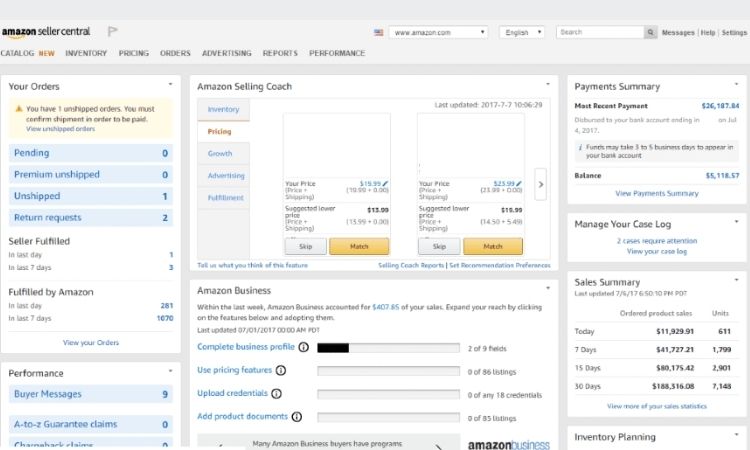This screenshot has width=750, height=450.
Task: Click the Upload credentials progress bar
Action: pyautogui.click(x=388, y=394)
